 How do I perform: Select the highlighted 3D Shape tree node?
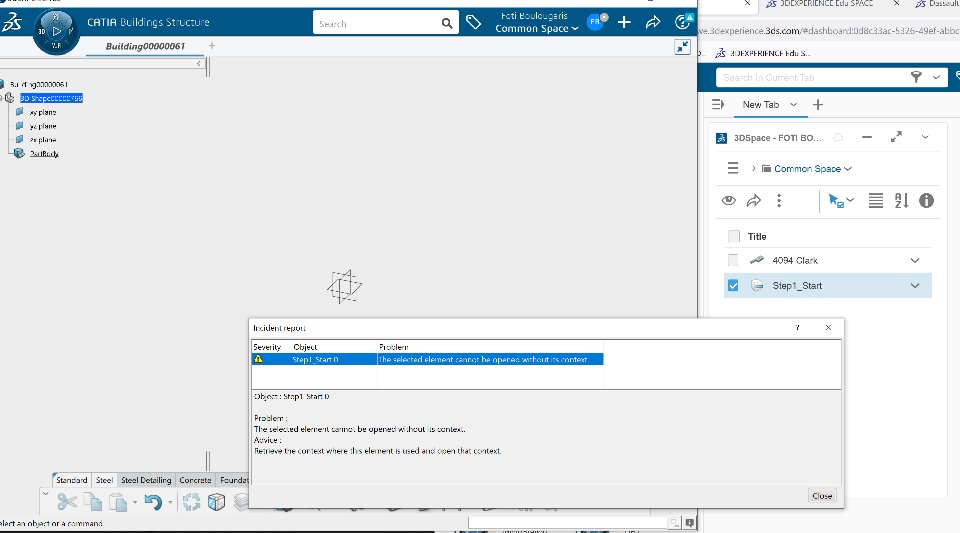[51, 98]
